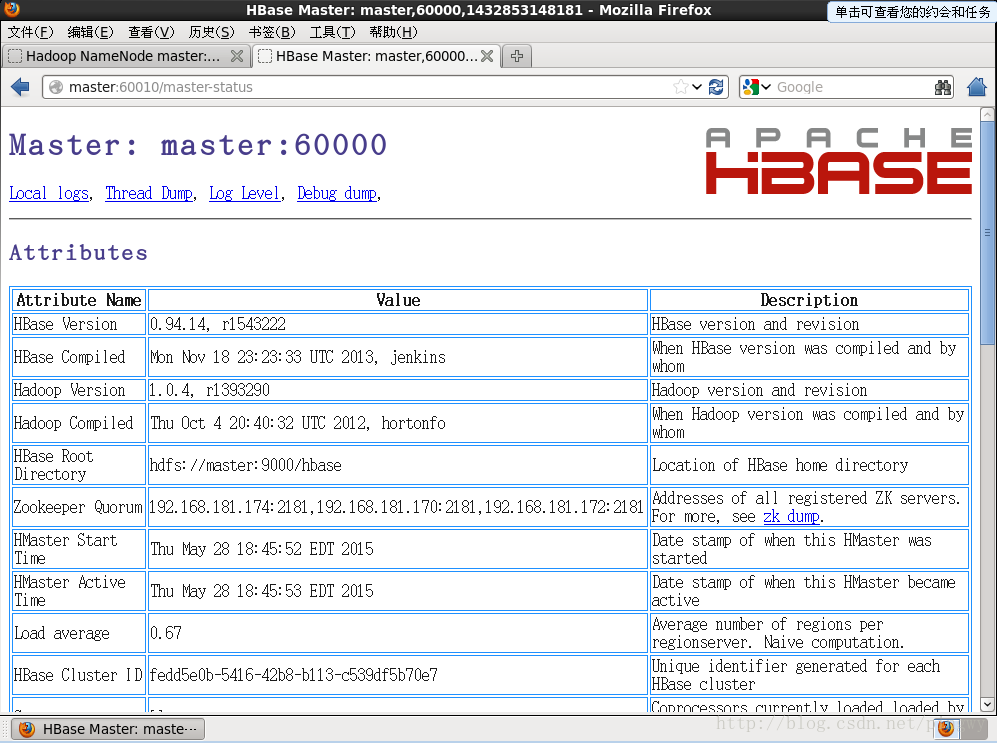The width and height of the screenshot is (997, 743).
Task: Click the vertical scrollbar thumb
Action: [x=987, y=233]
